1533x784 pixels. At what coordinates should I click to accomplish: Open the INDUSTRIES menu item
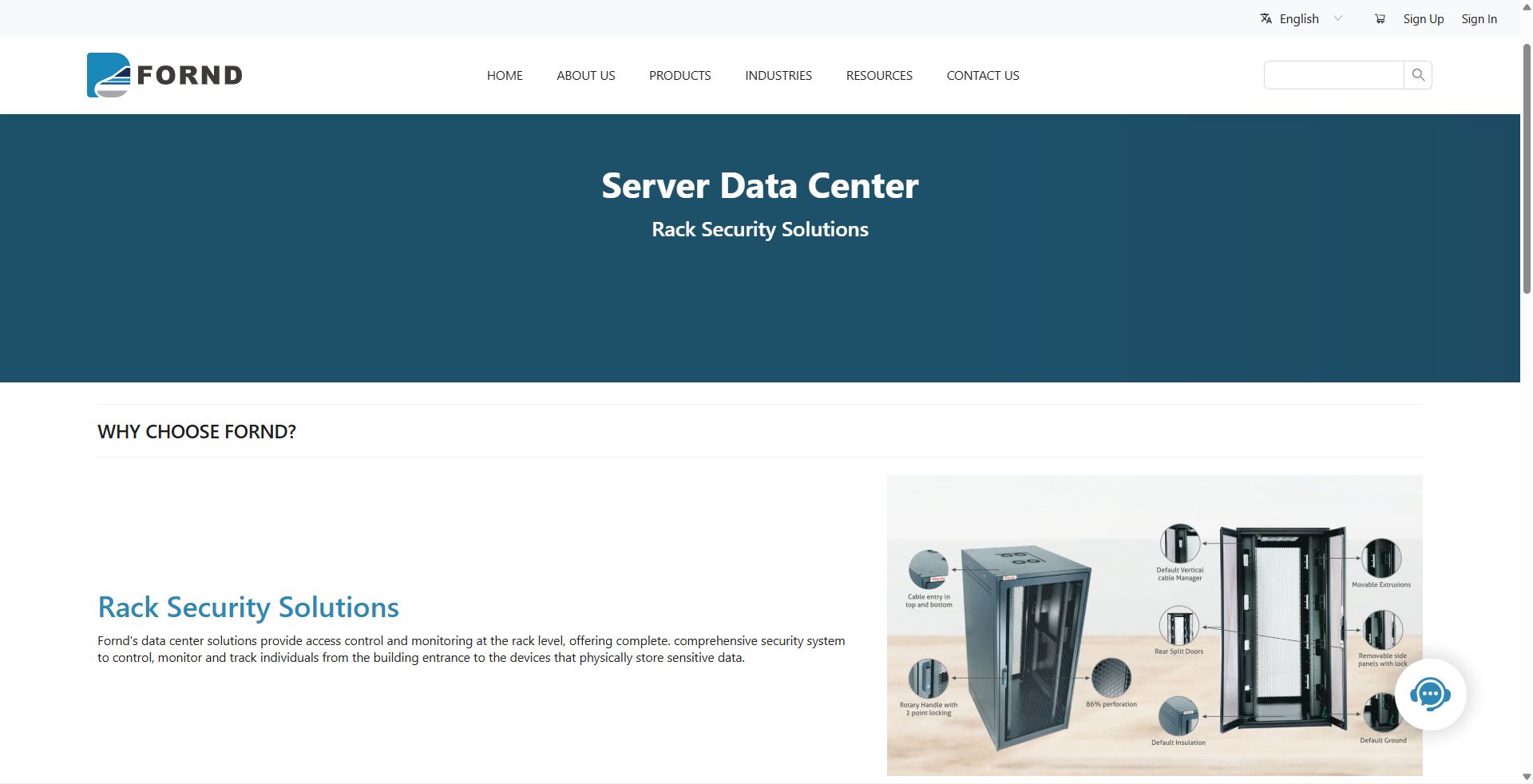pos(778,75)
